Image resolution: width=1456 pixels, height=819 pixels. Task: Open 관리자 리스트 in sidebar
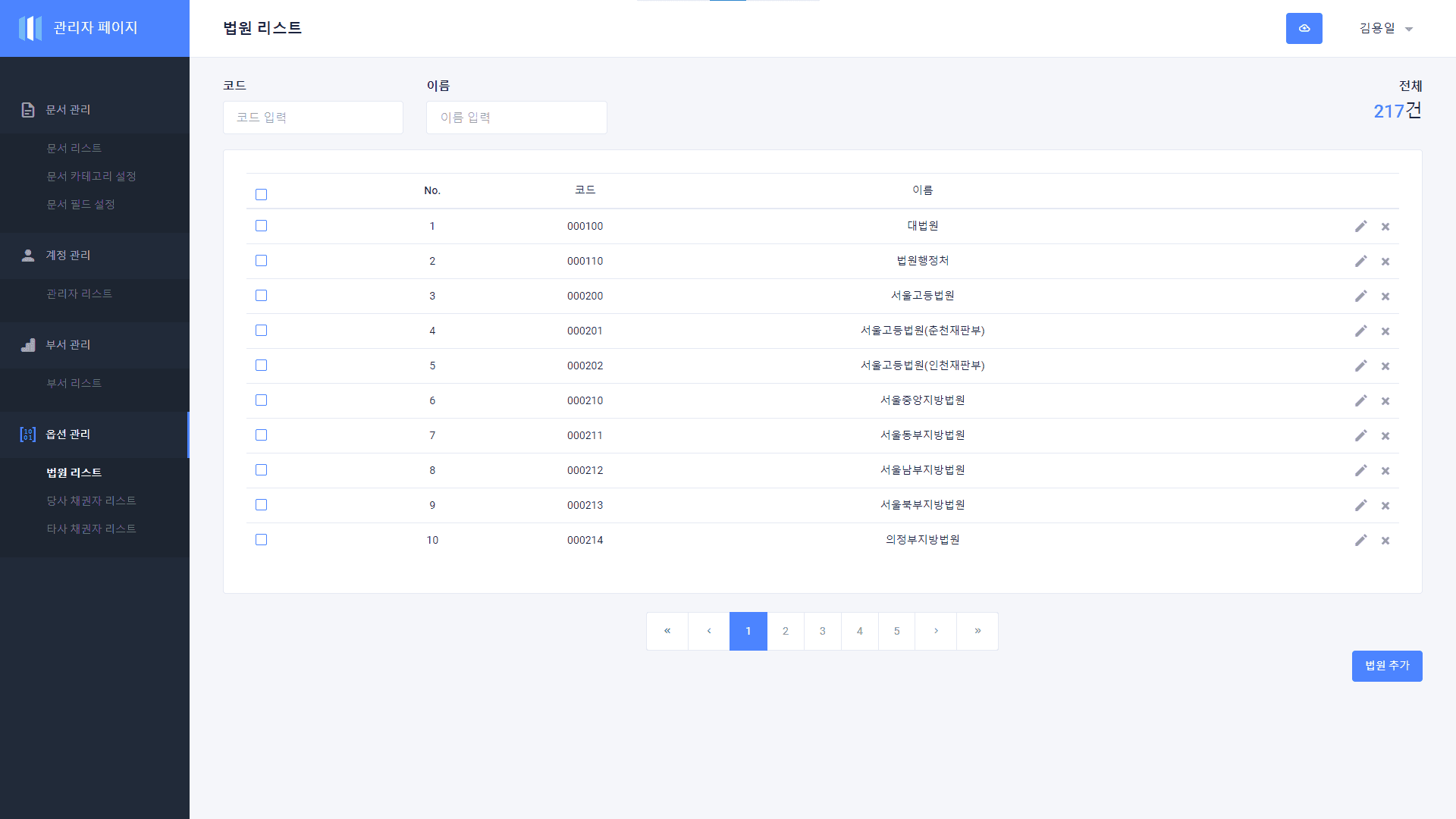coord(79,293)
